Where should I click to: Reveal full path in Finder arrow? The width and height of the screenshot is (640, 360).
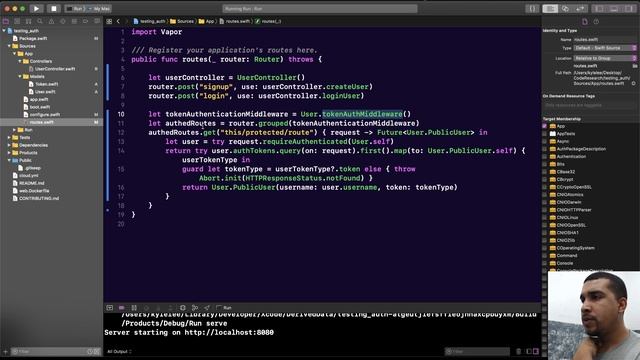click(633, 83)
